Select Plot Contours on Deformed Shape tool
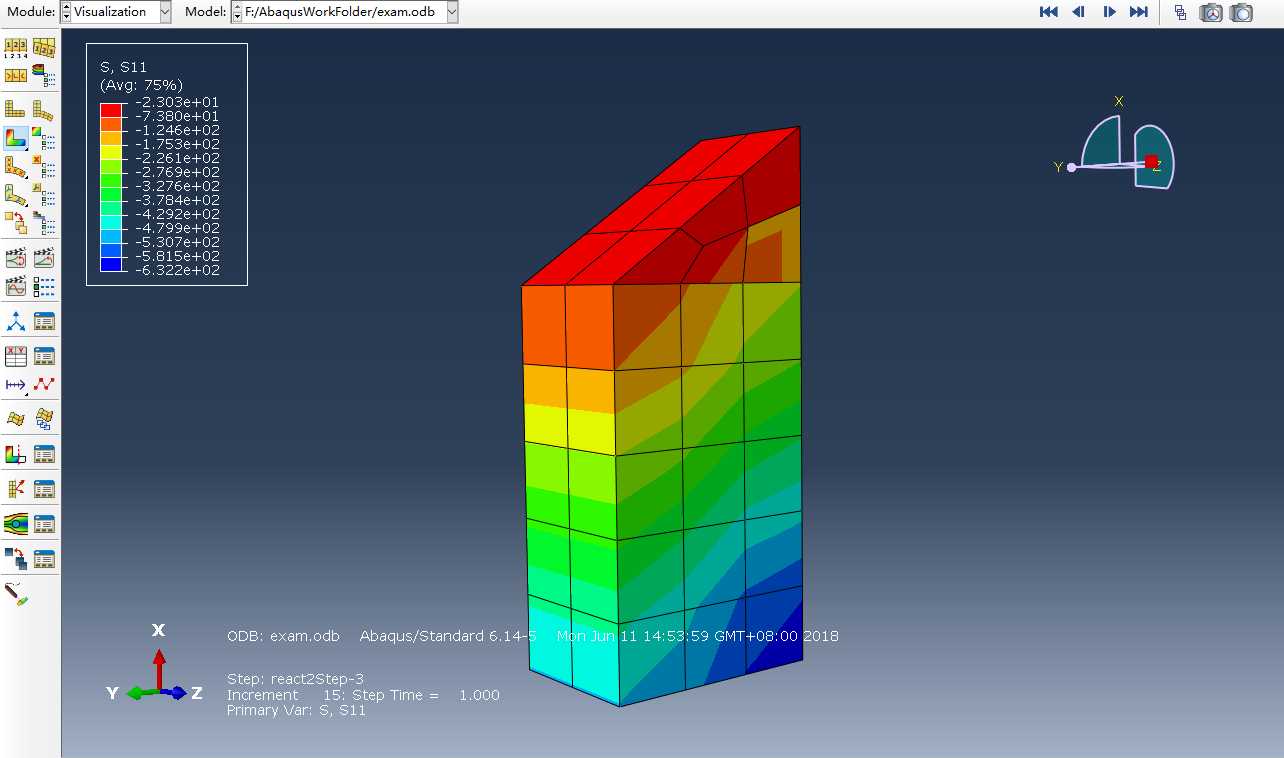The width and height of the screenshot is (1284, 758). (x=16, y=137)
